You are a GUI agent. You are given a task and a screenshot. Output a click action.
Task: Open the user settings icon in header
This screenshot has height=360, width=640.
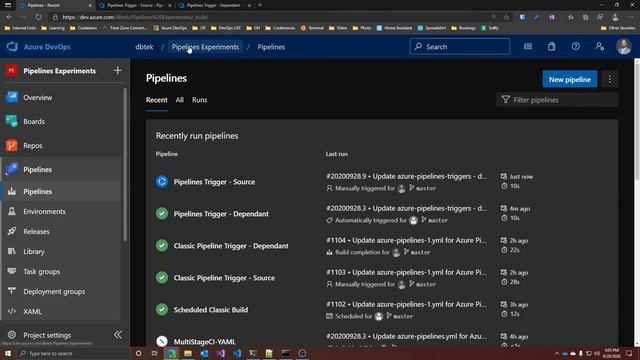[x=600, y=47]
